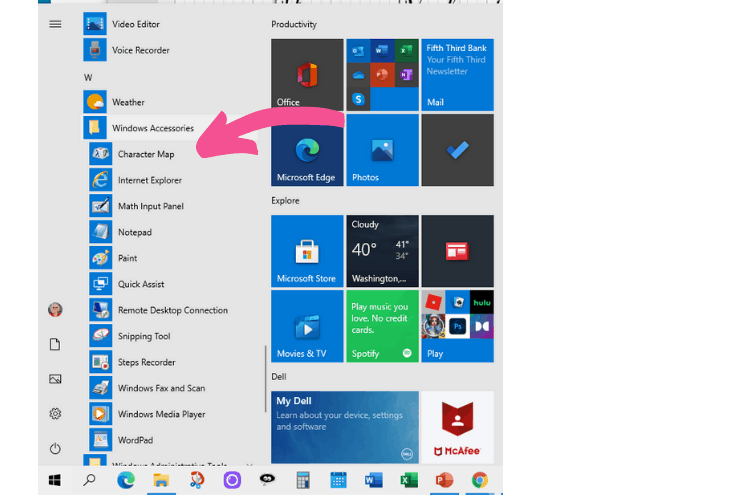Open the Movies & TV tile
This screenshot has width=745, height=495.
pyautogui.click(x=307, y=326)
